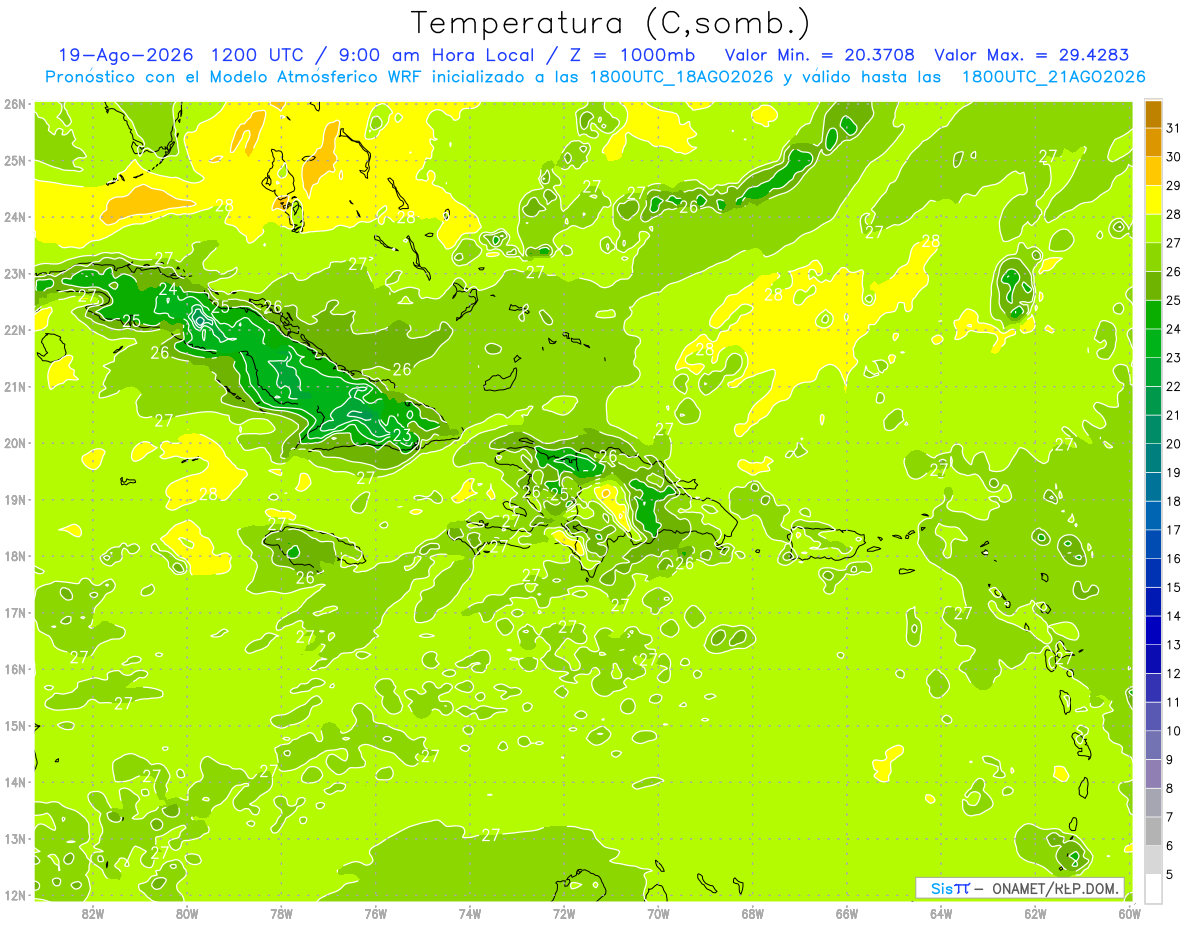Click 'Valor Min. = 20.3708' text
This screenshot has height=927, width=1200.
pos(819,55)
